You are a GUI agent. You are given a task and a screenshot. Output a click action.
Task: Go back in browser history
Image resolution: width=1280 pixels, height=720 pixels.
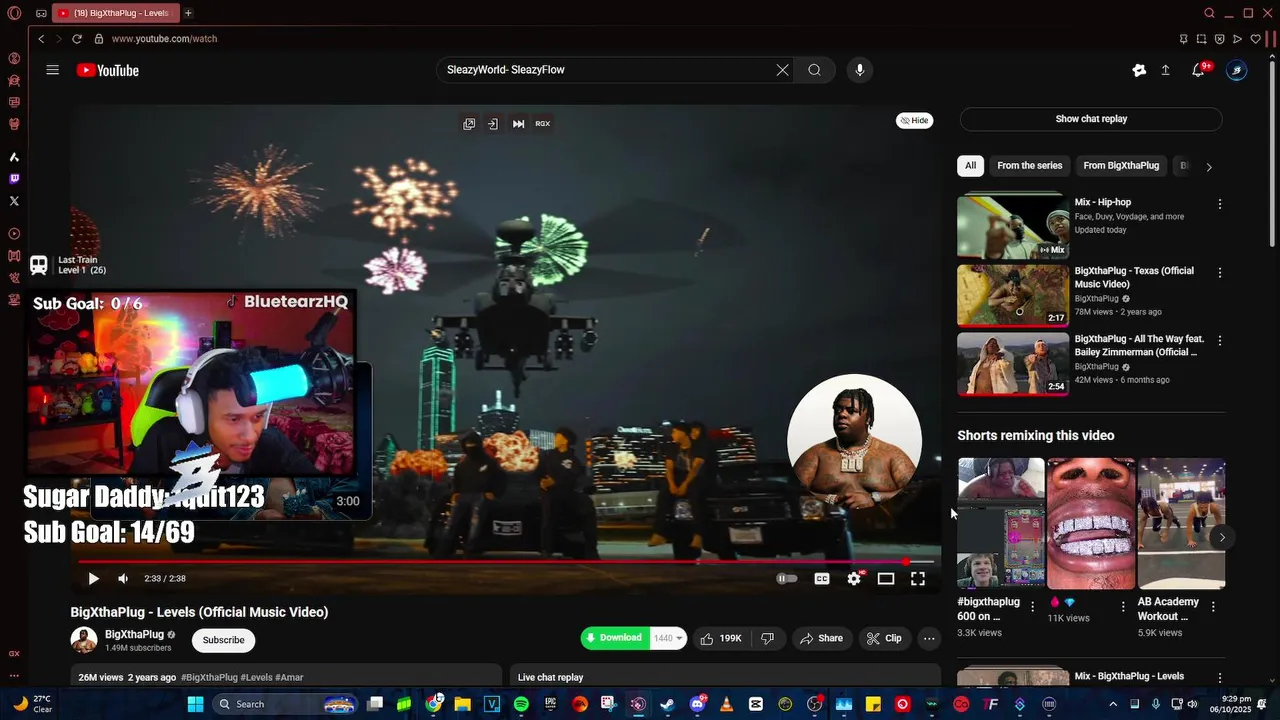click(41, 39)
